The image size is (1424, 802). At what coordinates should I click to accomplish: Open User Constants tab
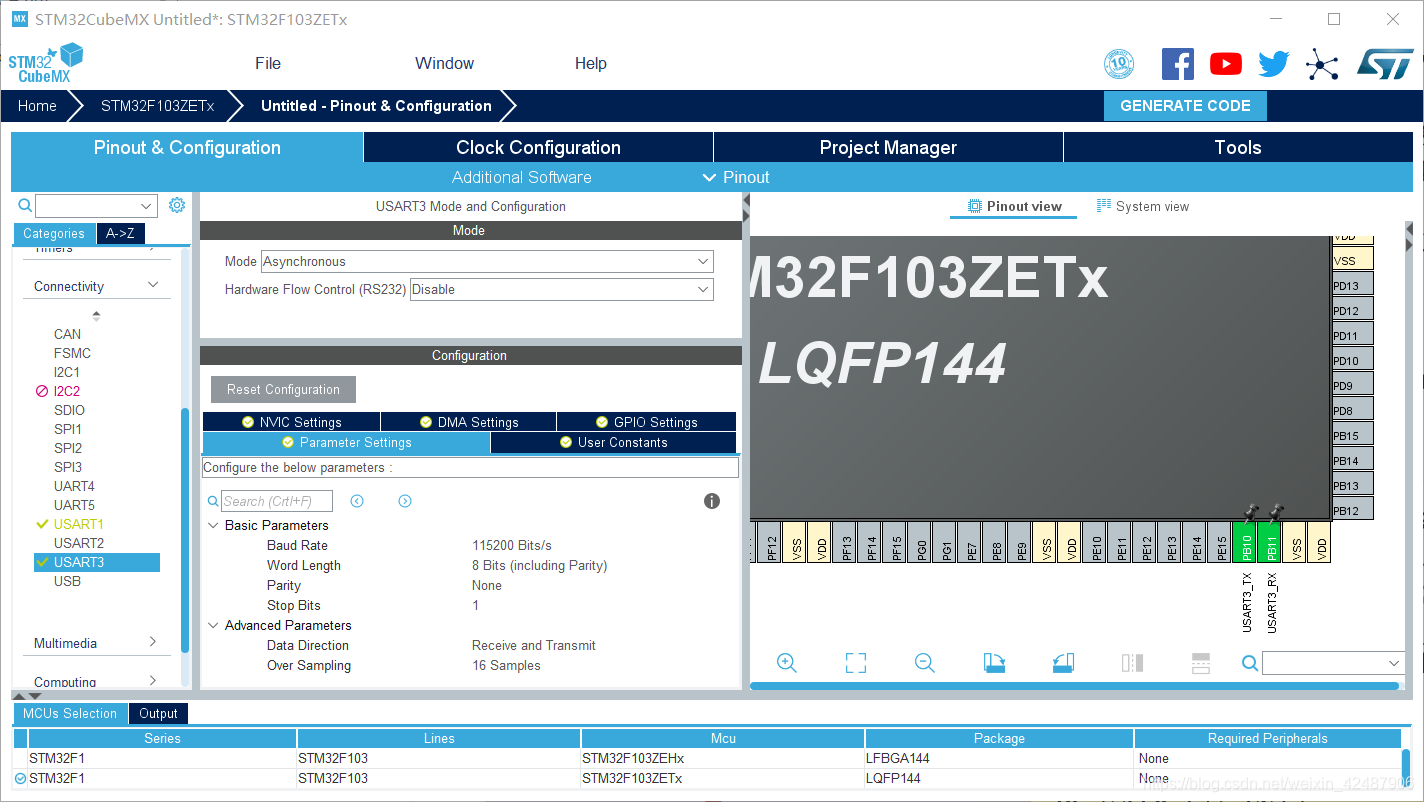point(613,442)
